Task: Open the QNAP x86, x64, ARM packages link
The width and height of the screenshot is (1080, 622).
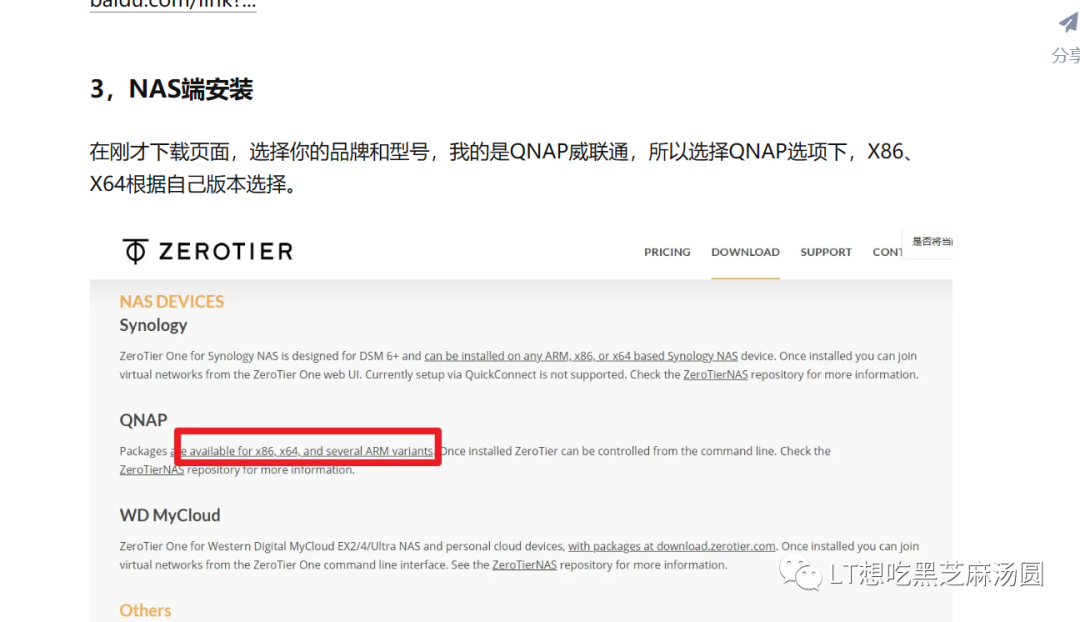Action: pyautogui.click(x=302, y=451)
